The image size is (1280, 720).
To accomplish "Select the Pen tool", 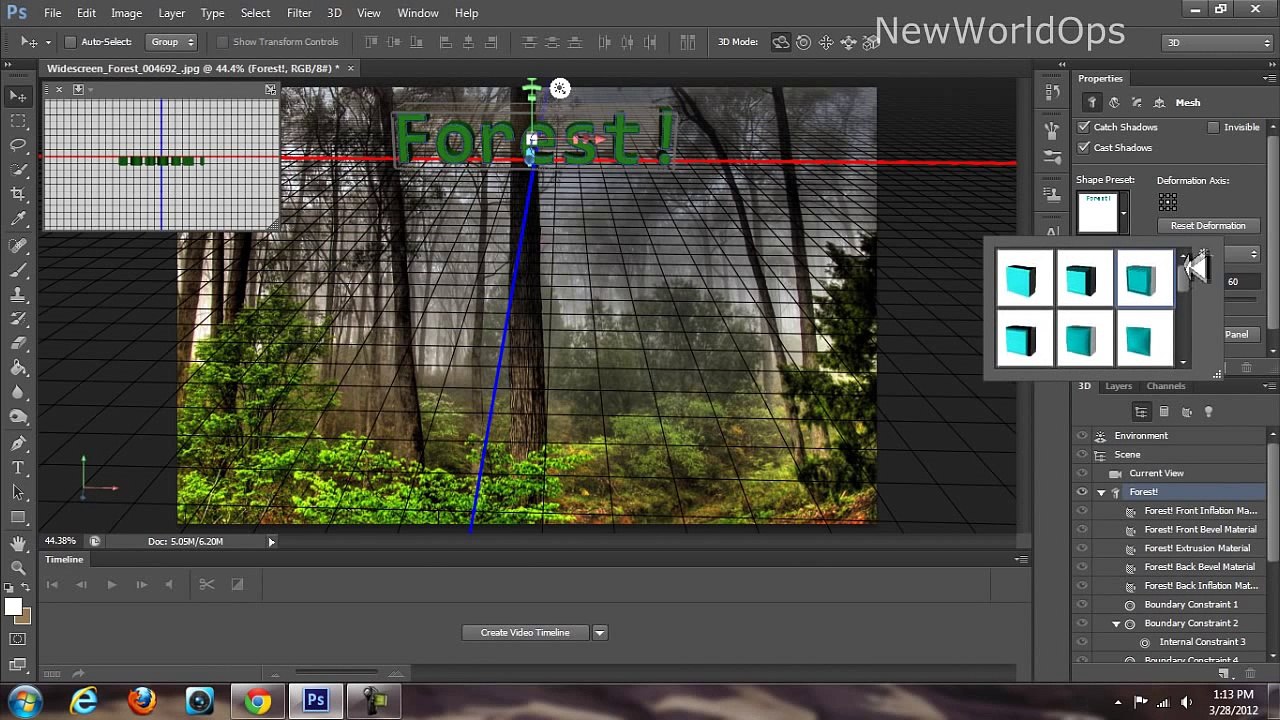I will 18,443.
